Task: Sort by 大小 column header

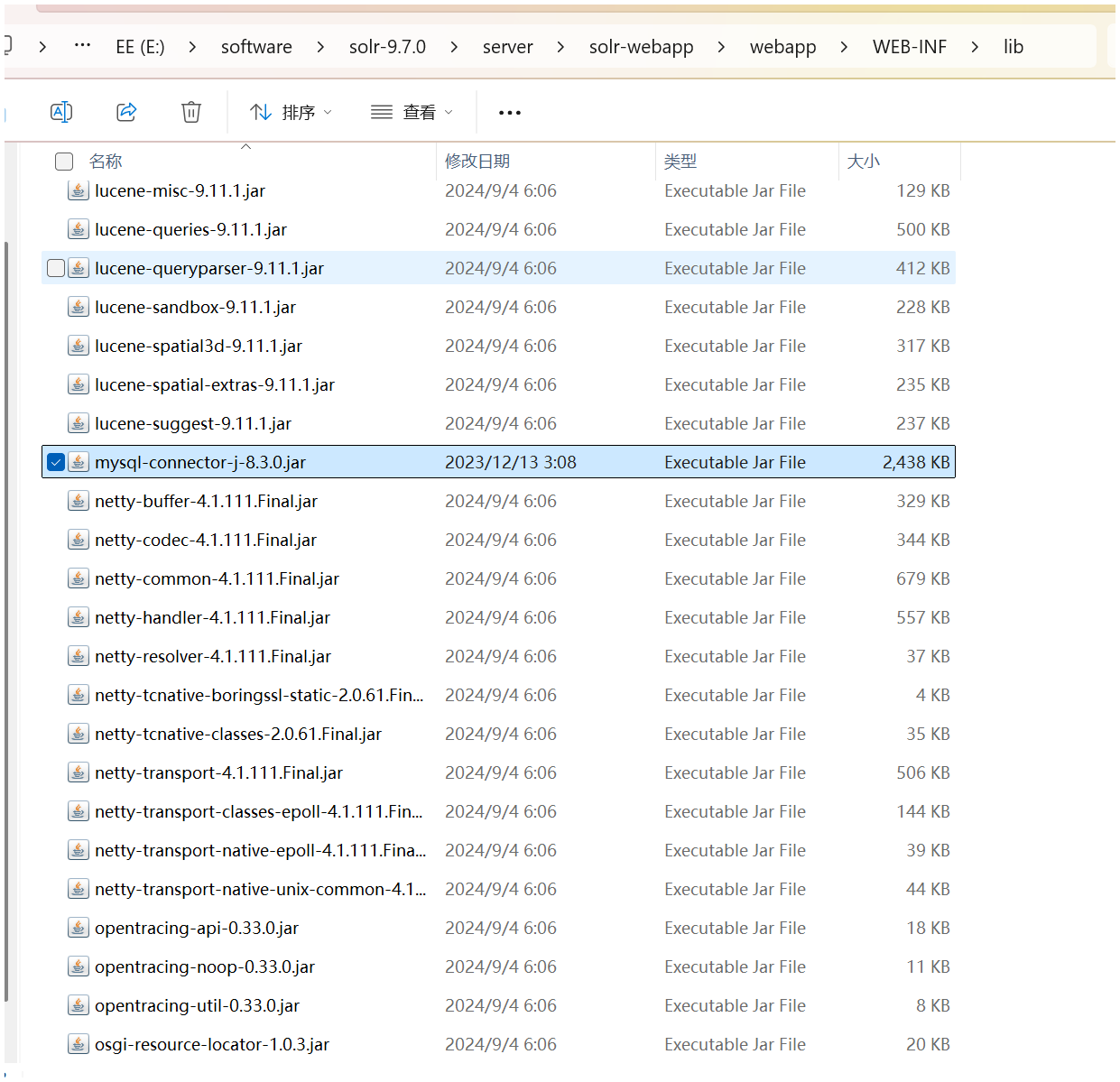Action: (x=863, y=162)
